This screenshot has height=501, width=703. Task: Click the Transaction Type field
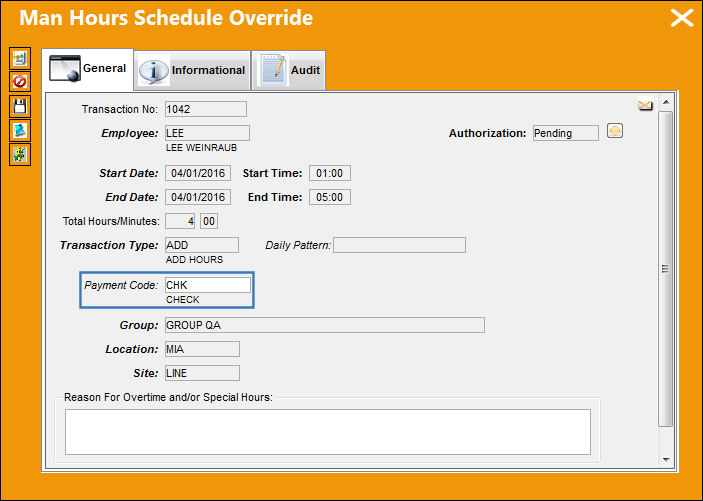click(202, 245)
